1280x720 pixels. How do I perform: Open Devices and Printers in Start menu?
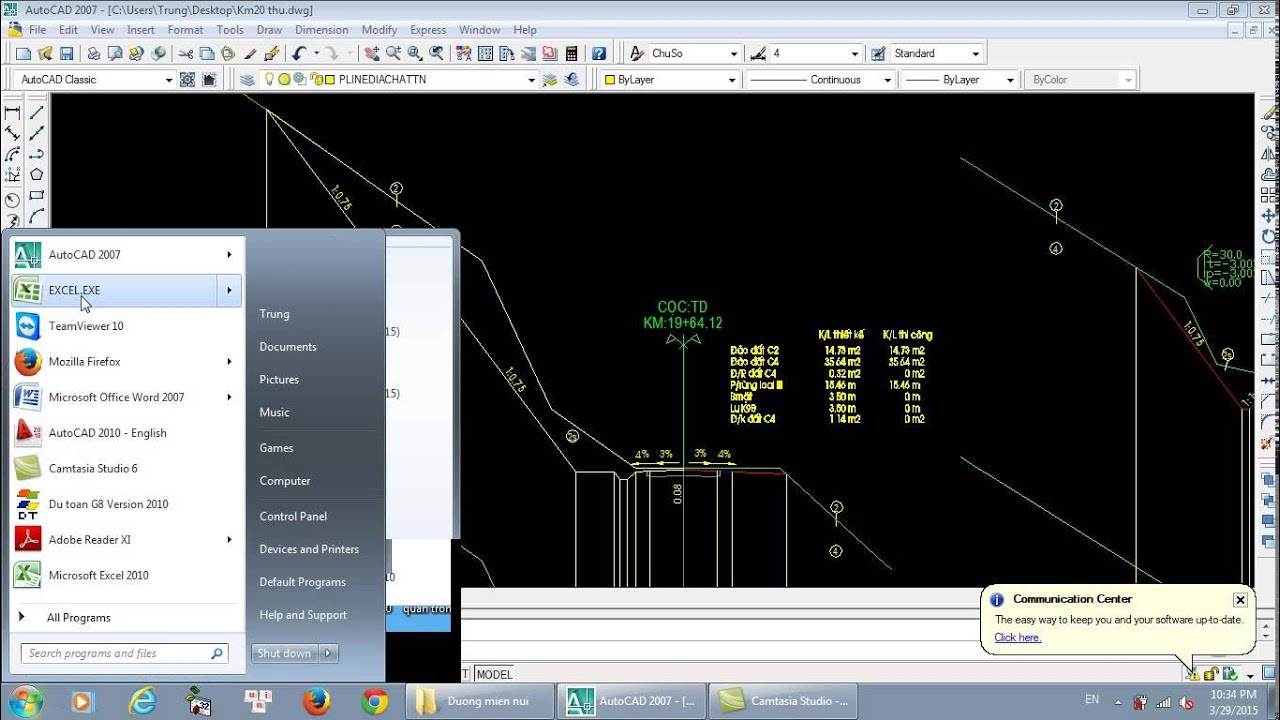(x=309, y=549)
